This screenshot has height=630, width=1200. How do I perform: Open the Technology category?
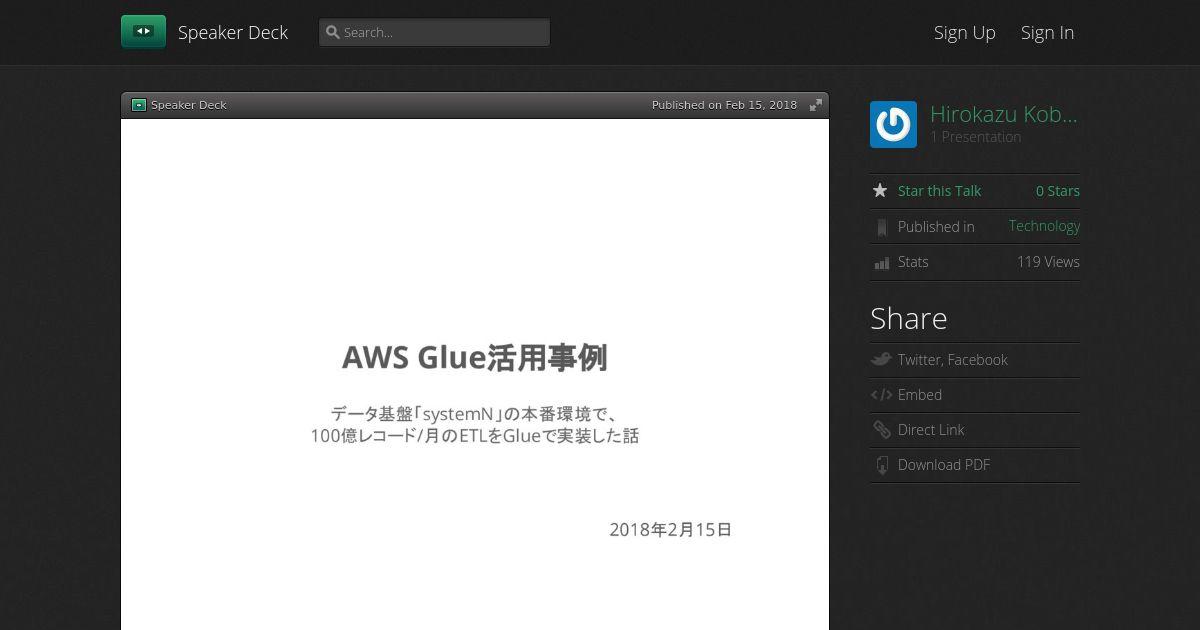[x=1044, y=226]
